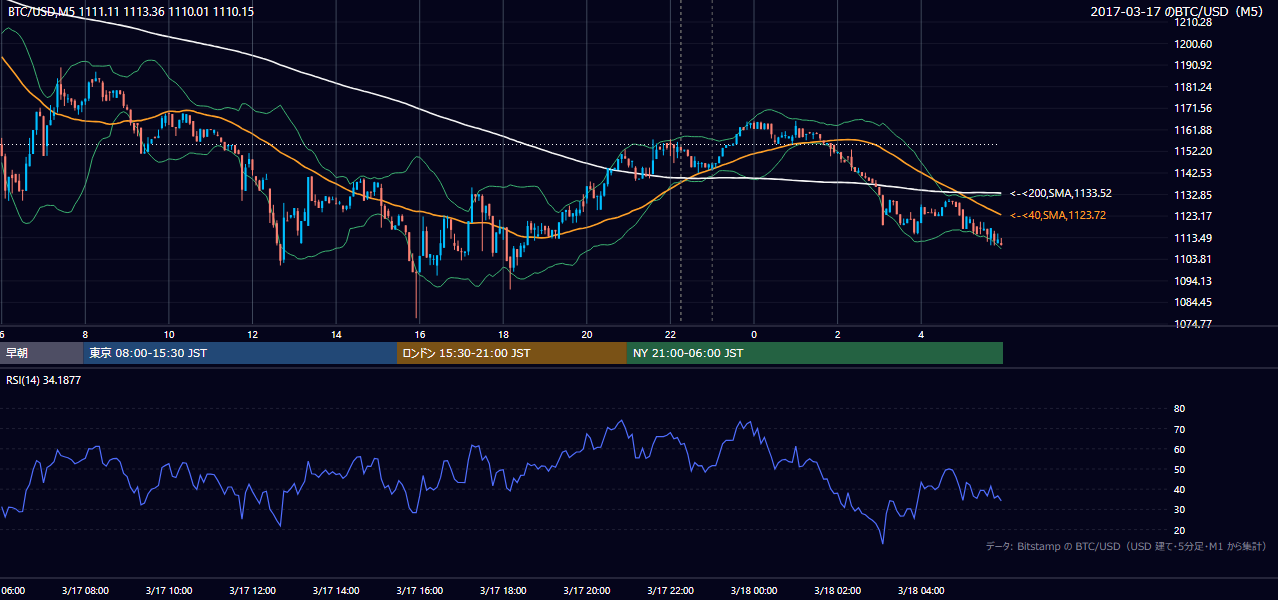Click the 3/17 08:00 date label

point(85,591)
